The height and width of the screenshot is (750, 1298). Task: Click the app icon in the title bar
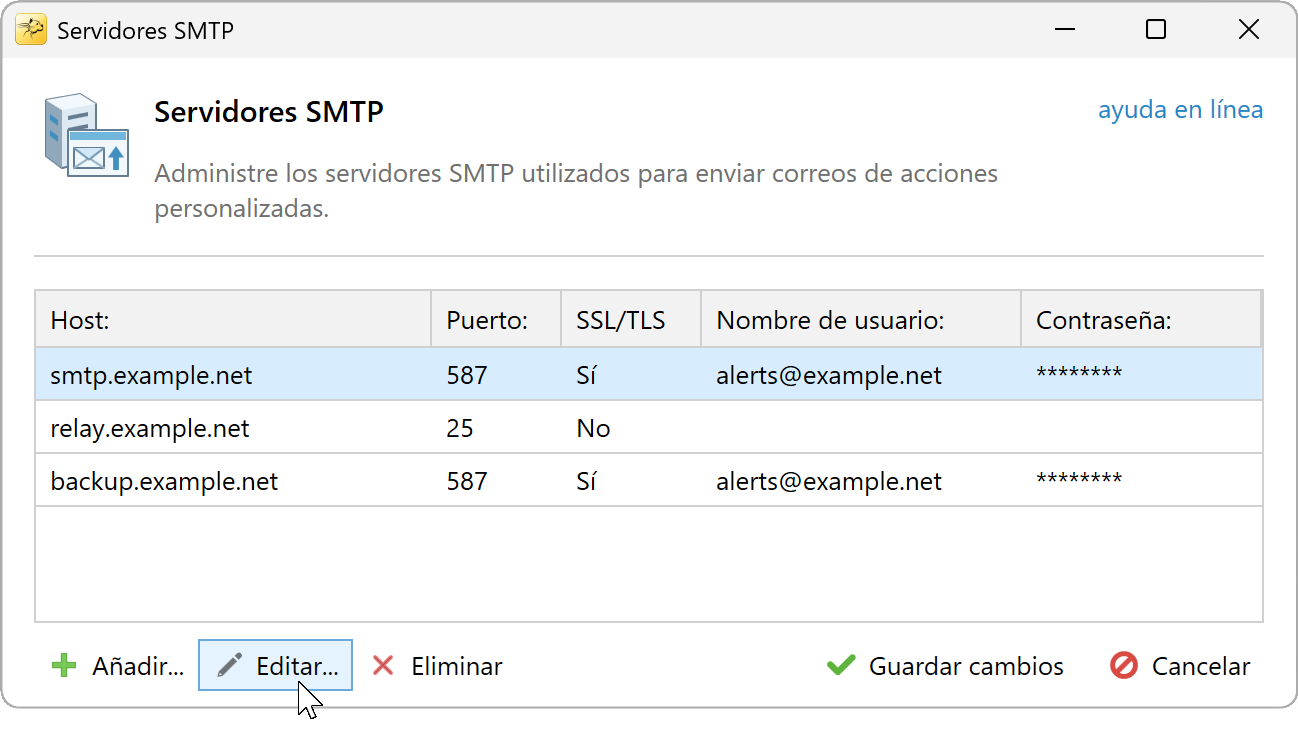[x=31, y=30]
